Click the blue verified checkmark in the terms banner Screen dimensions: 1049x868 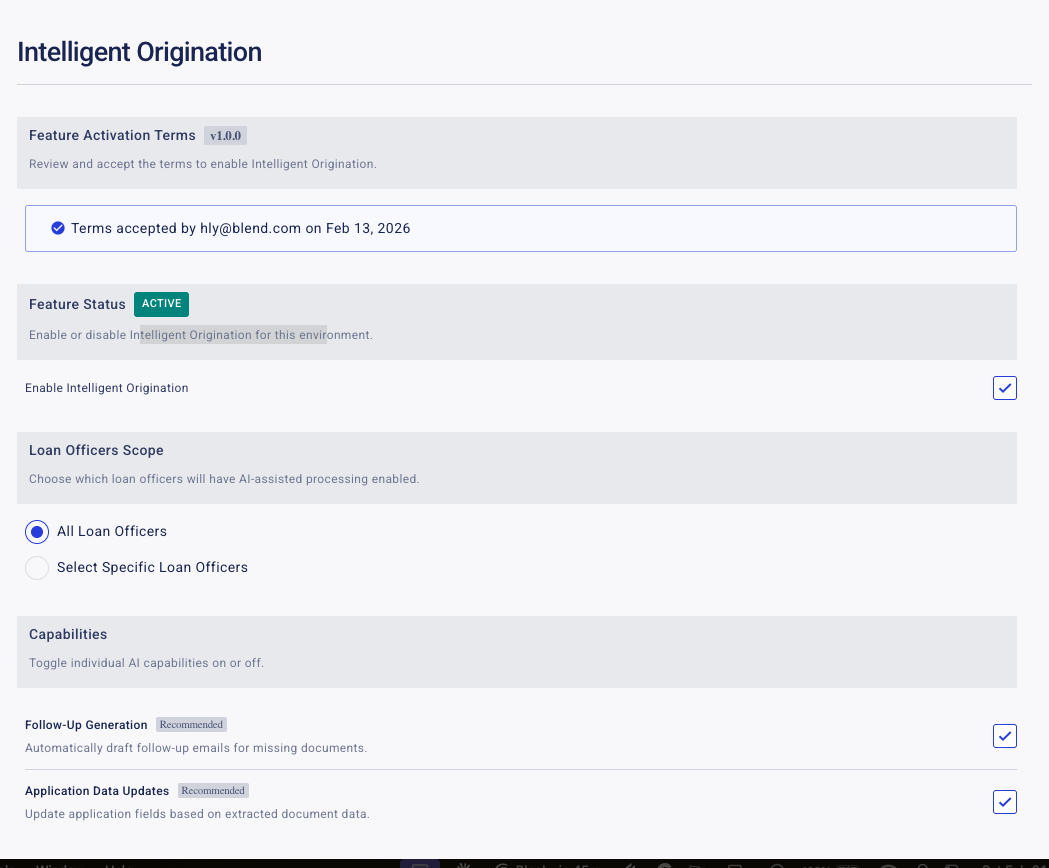(58, 227)
